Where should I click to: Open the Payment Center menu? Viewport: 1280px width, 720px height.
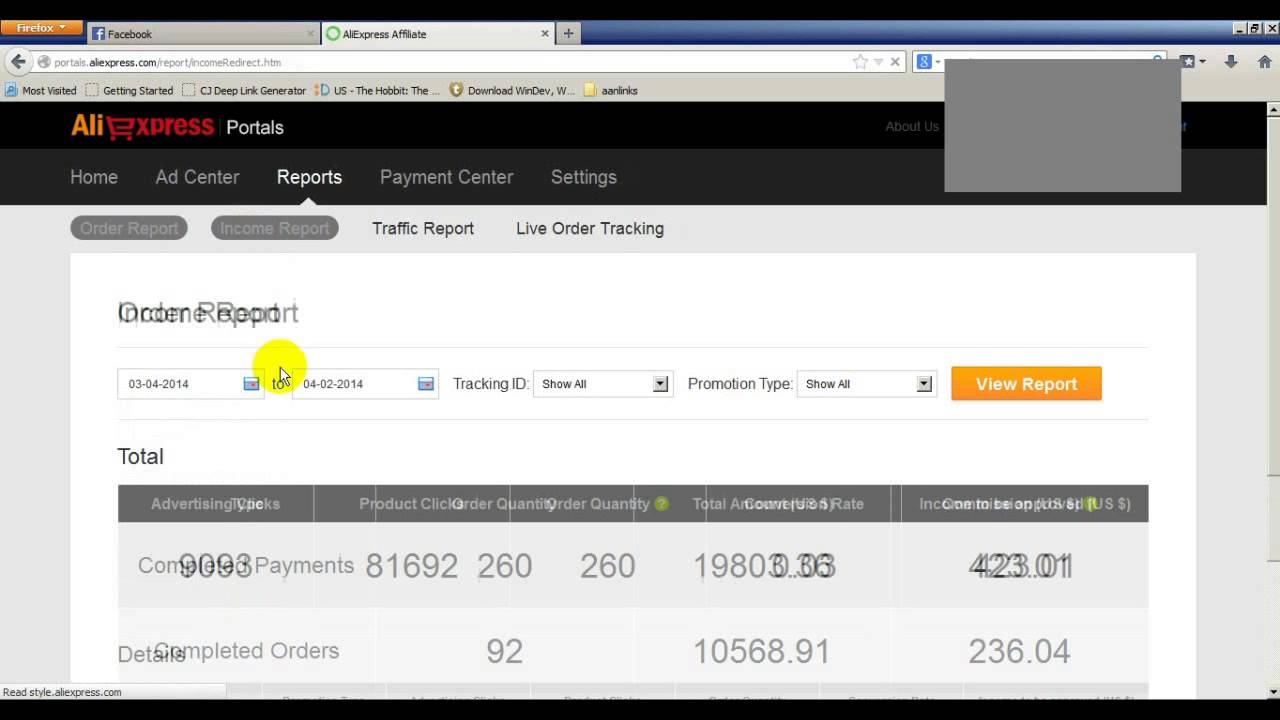[x=446, y=177]
